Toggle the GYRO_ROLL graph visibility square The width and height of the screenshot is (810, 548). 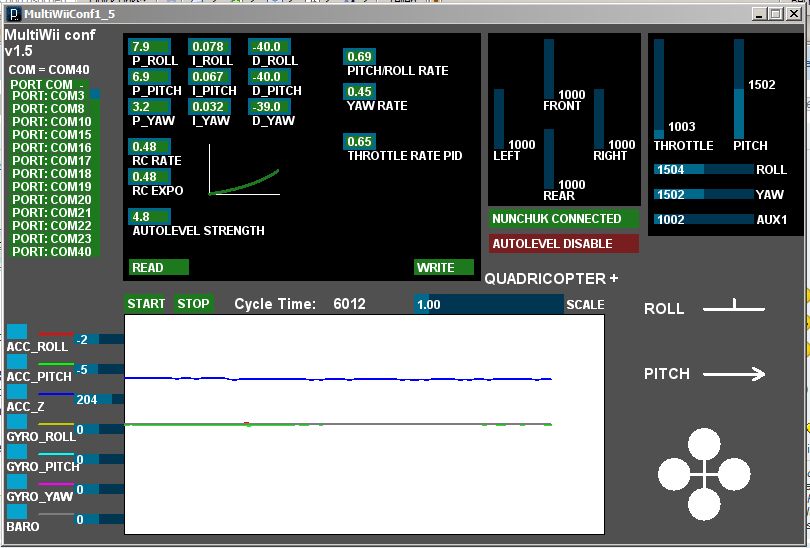pyautogui.click(x=17, y=422)
